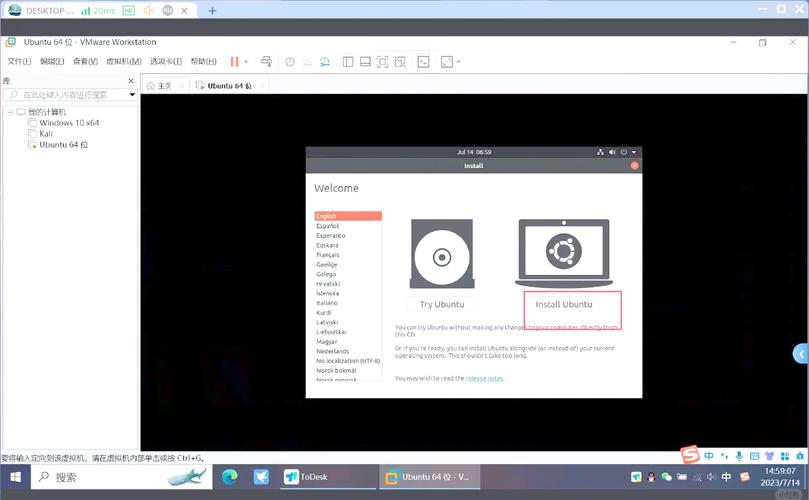Enter full screen mode icon
This screenshot has width=809, height=500.
(x=382, y=62)
